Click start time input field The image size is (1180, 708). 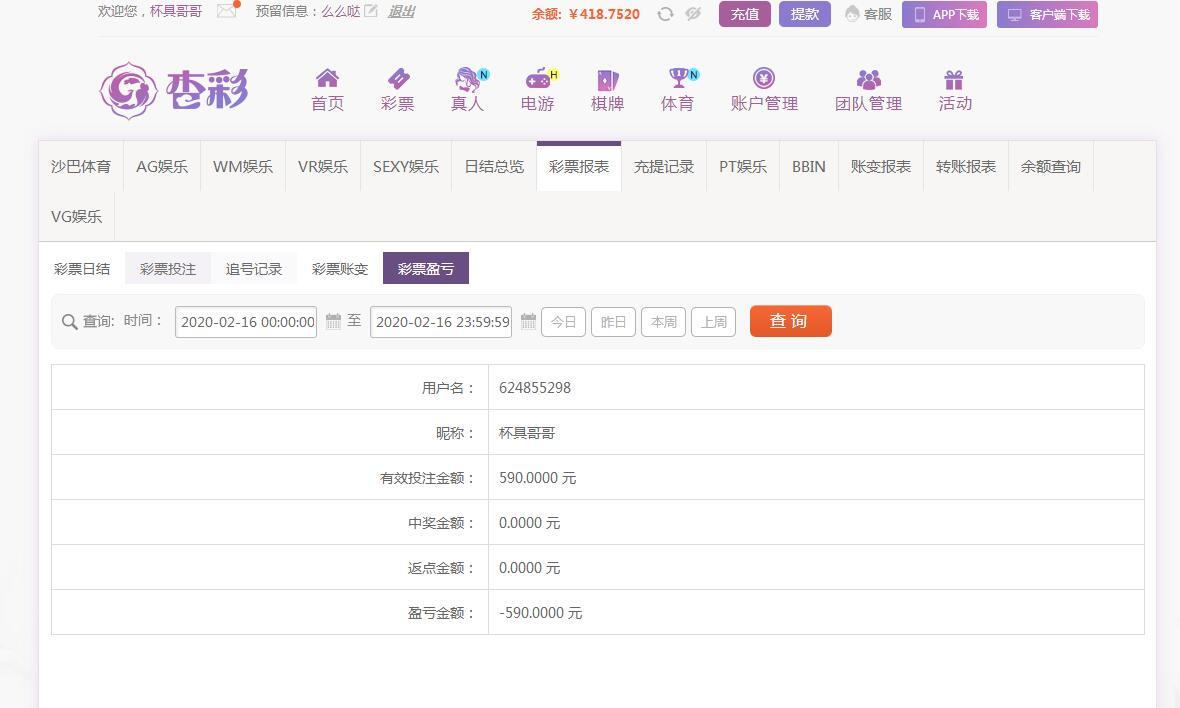pos(246,322)
